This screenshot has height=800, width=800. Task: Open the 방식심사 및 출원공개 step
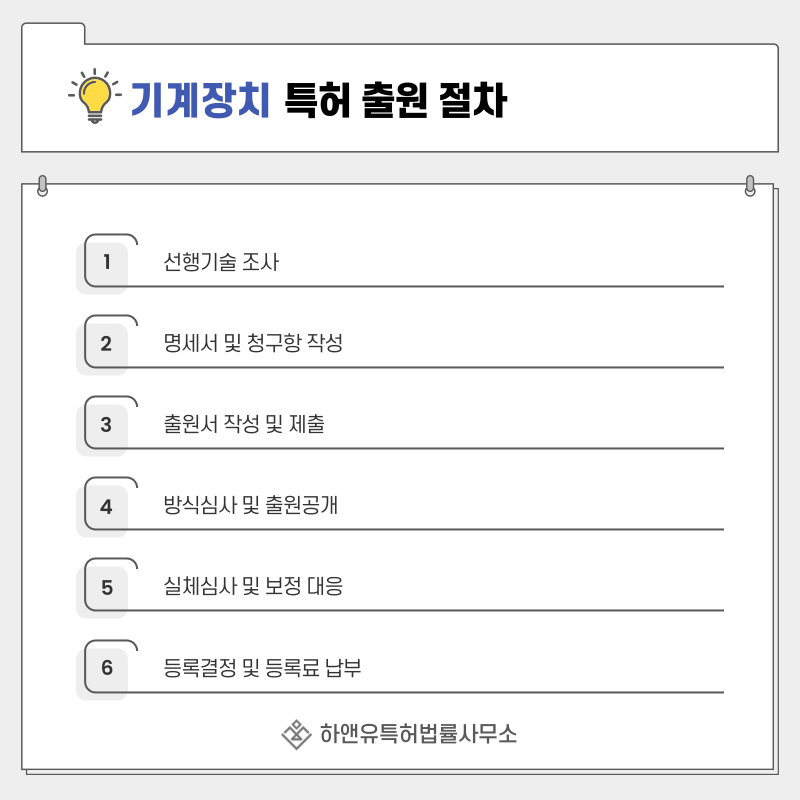click(251, 505)
